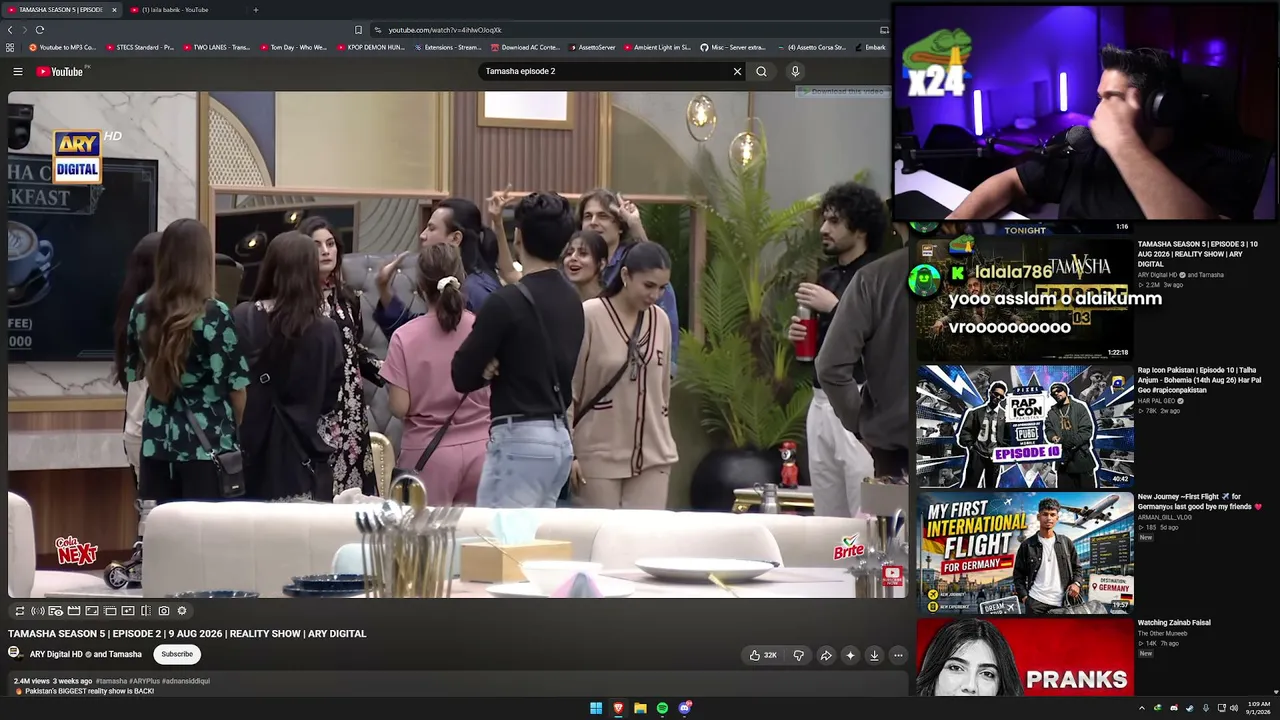Open the GitHub 'Misc - Server extra...' bookmark
The width and height of the screenshot is (1280, 720).
pyautogui.click(x=733, y=47)
